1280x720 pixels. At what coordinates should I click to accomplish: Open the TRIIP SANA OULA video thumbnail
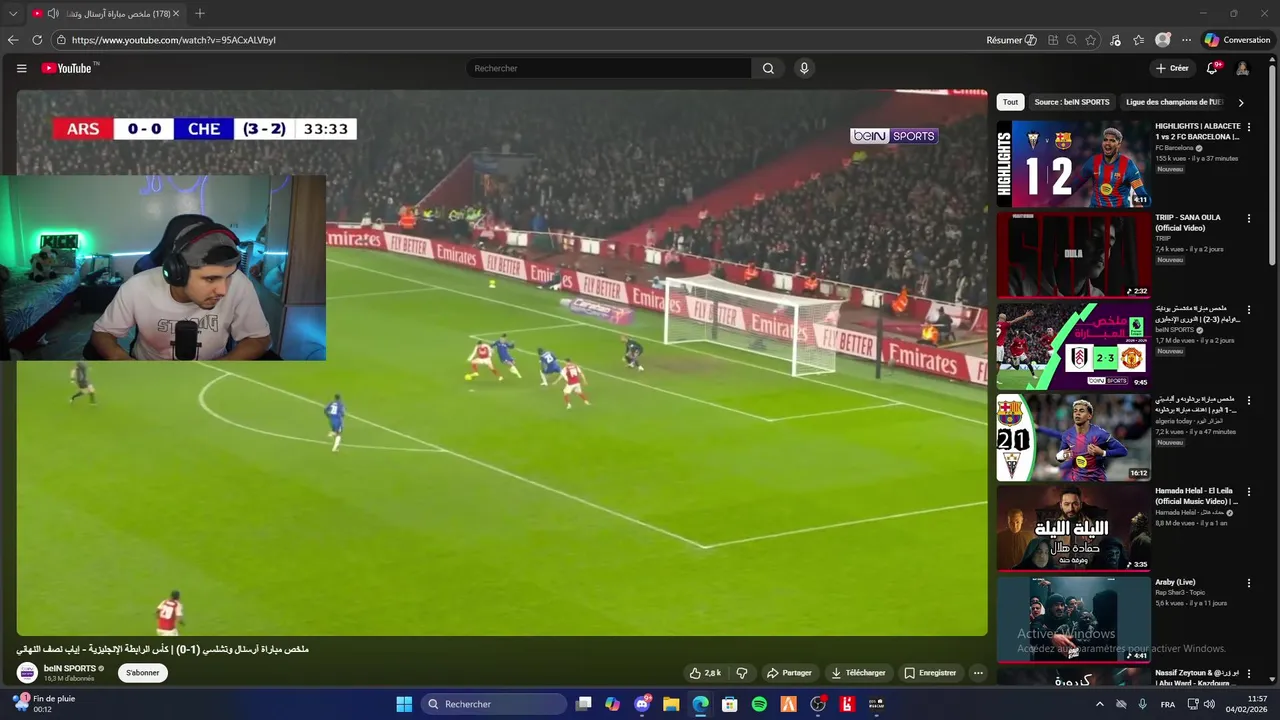(x=1073, y=255)
